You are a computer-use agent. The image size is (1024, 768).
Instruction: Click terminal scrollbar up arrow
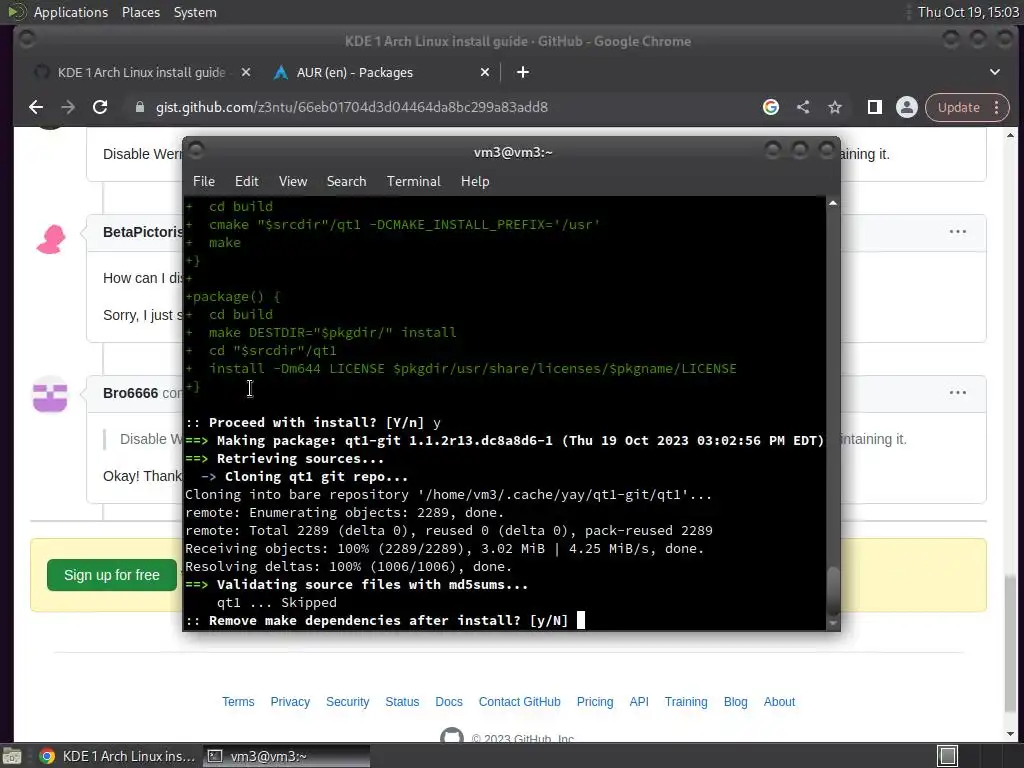833,204
